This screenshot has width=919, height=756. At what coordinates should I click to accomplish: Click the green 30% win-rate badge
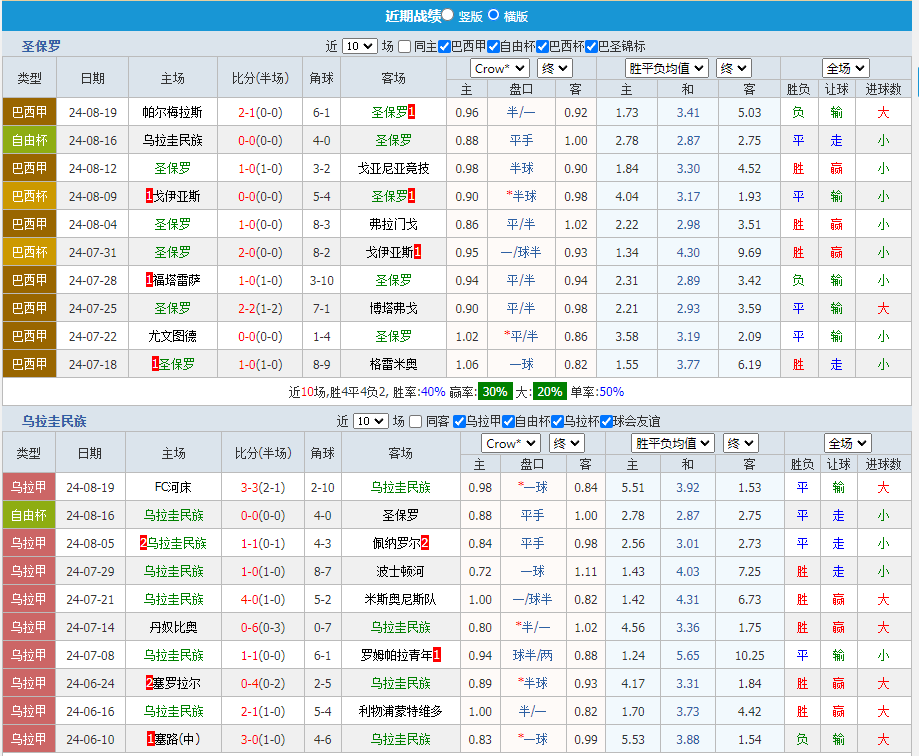click(494, 392)
